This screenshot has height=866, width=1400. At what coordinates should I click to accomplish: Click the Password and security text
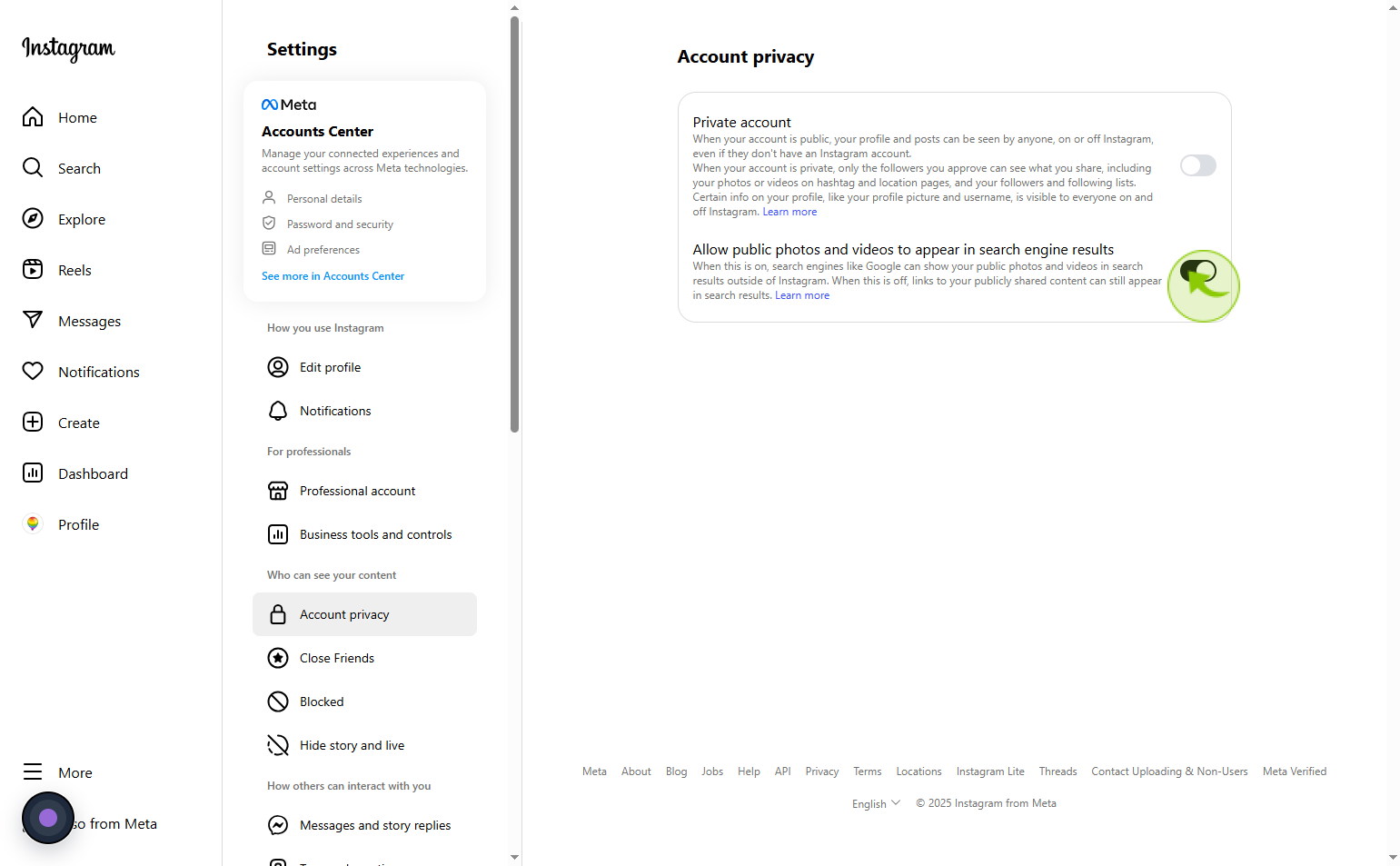340,224
